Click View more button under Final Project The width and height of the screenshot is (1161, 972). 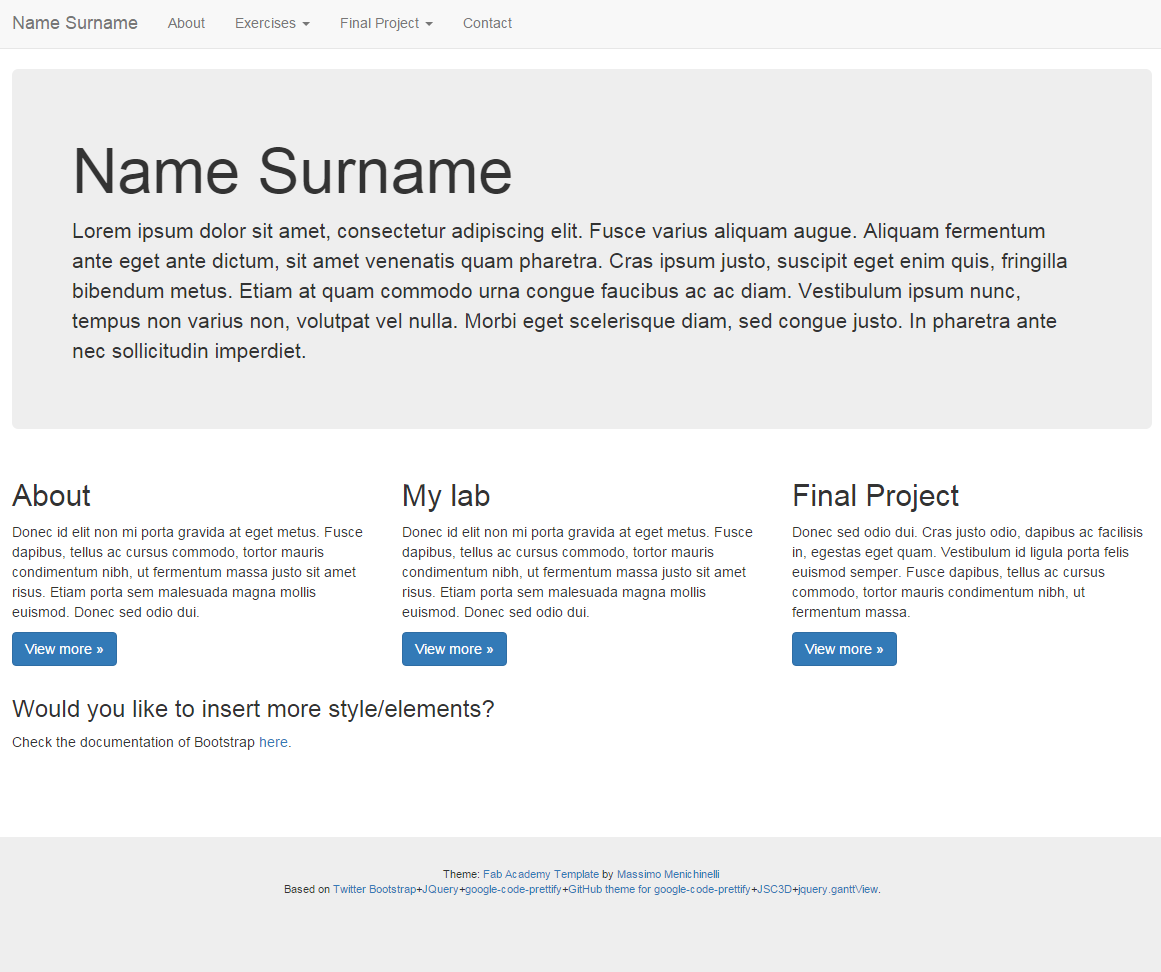(844, 649)
